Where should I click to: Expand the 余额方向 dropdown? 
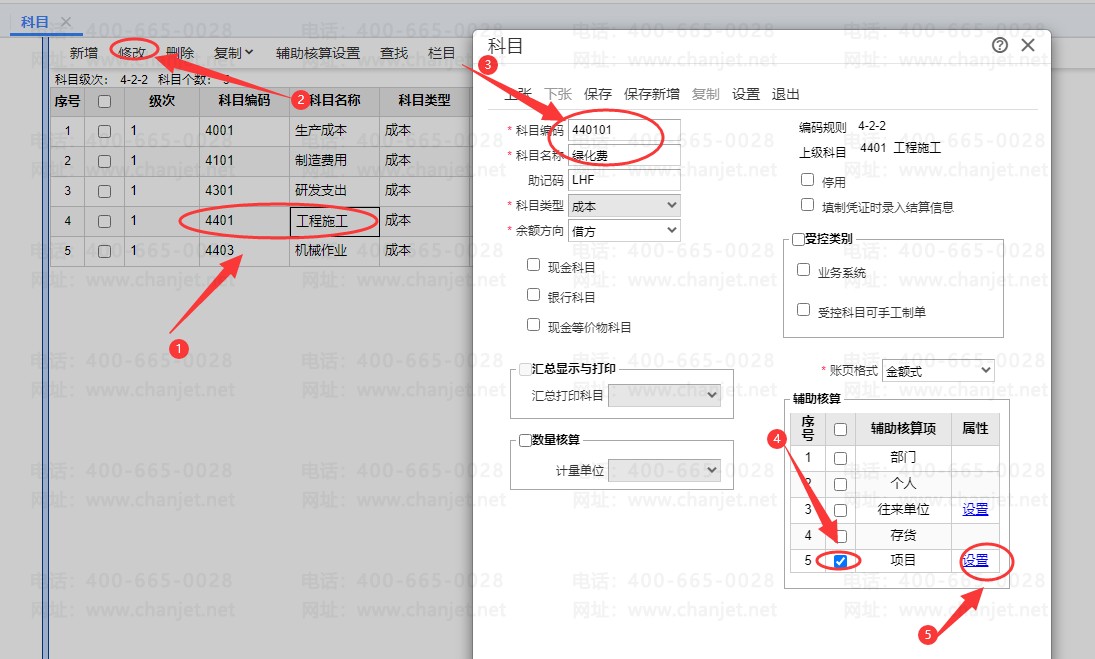(624, 230)
